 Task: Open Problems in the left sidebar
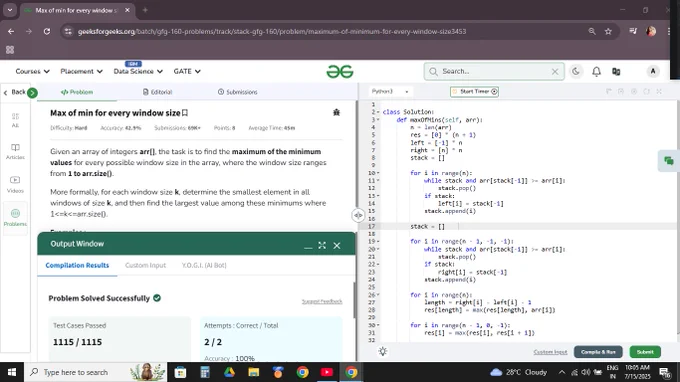15,218
